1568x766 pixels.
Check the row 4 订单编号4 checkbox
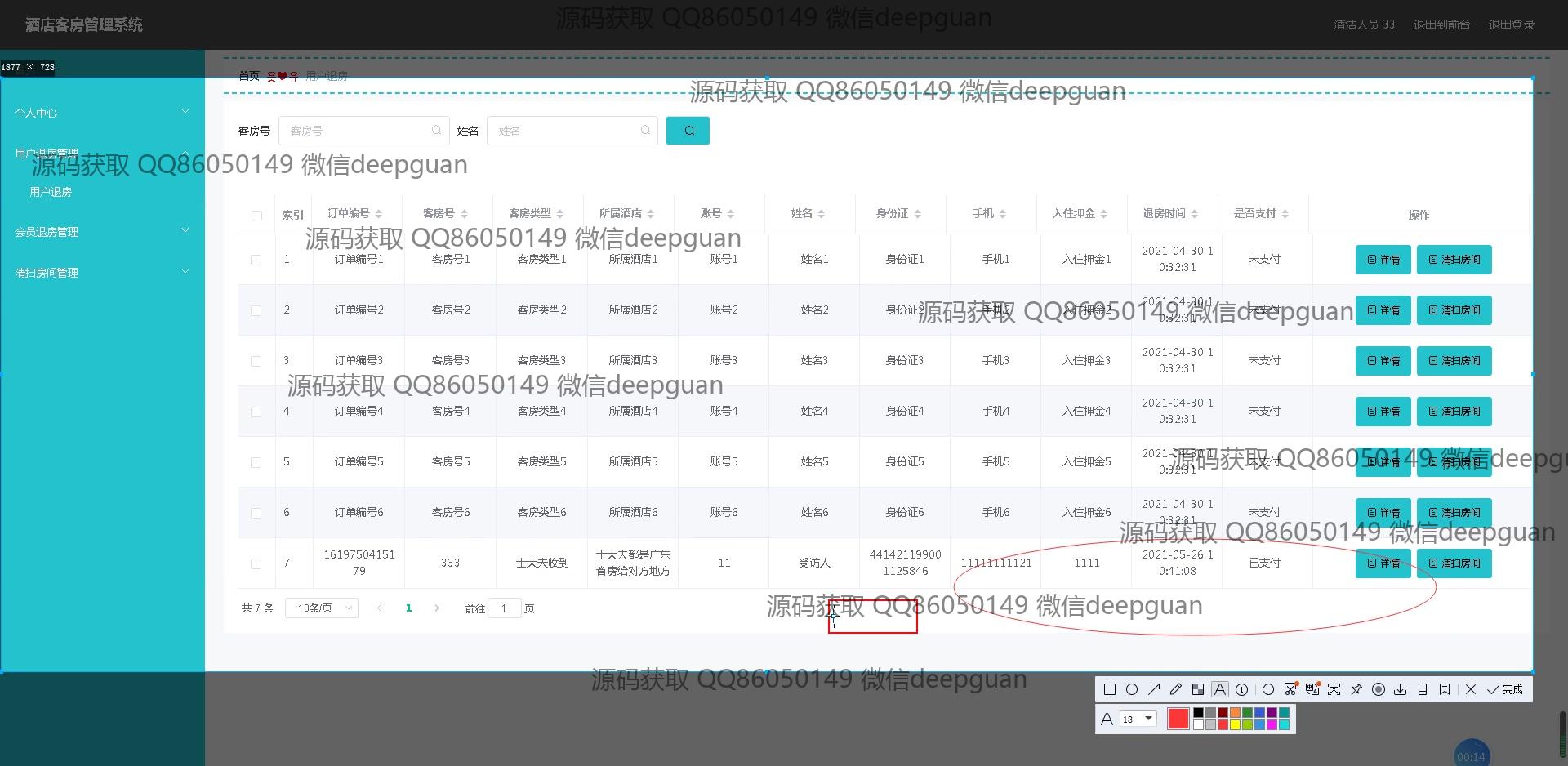(256, 412)
